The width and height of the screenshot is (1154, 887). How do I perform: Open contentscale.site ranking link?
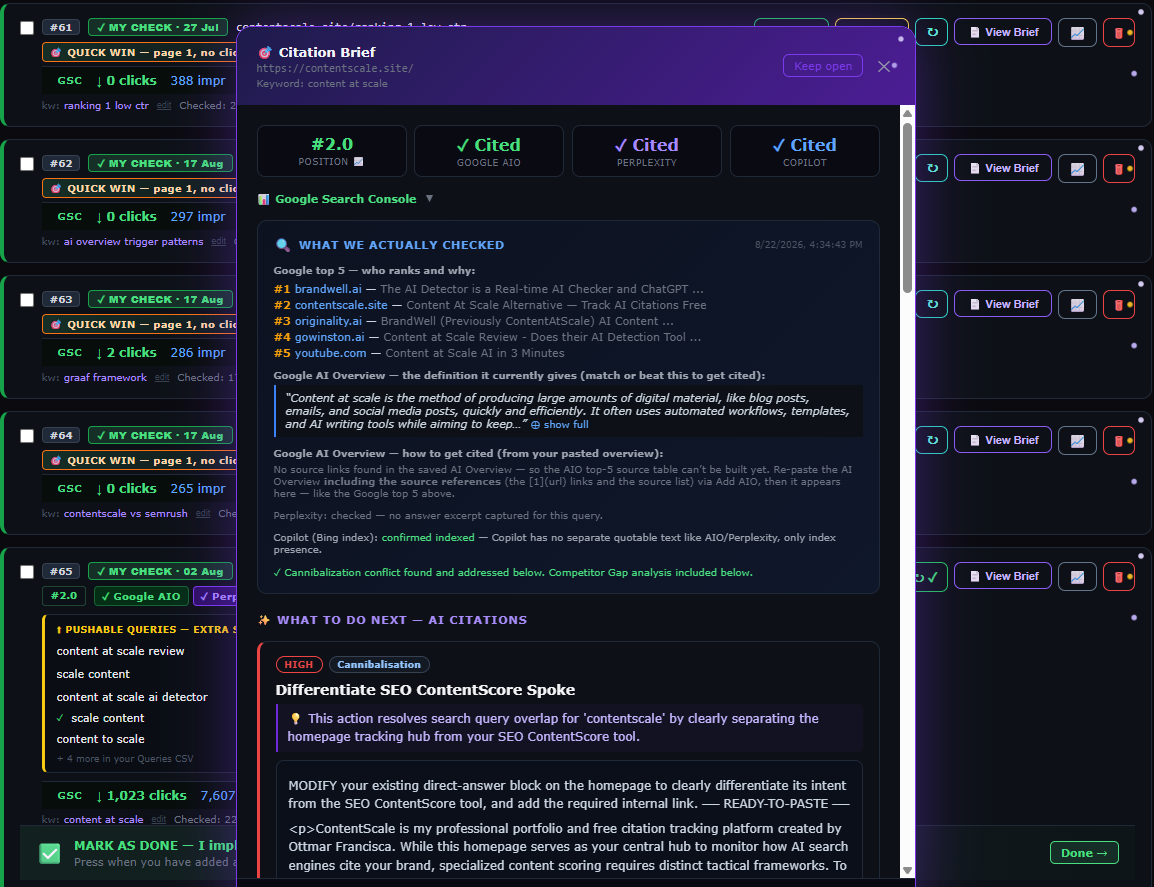(341, 305)
